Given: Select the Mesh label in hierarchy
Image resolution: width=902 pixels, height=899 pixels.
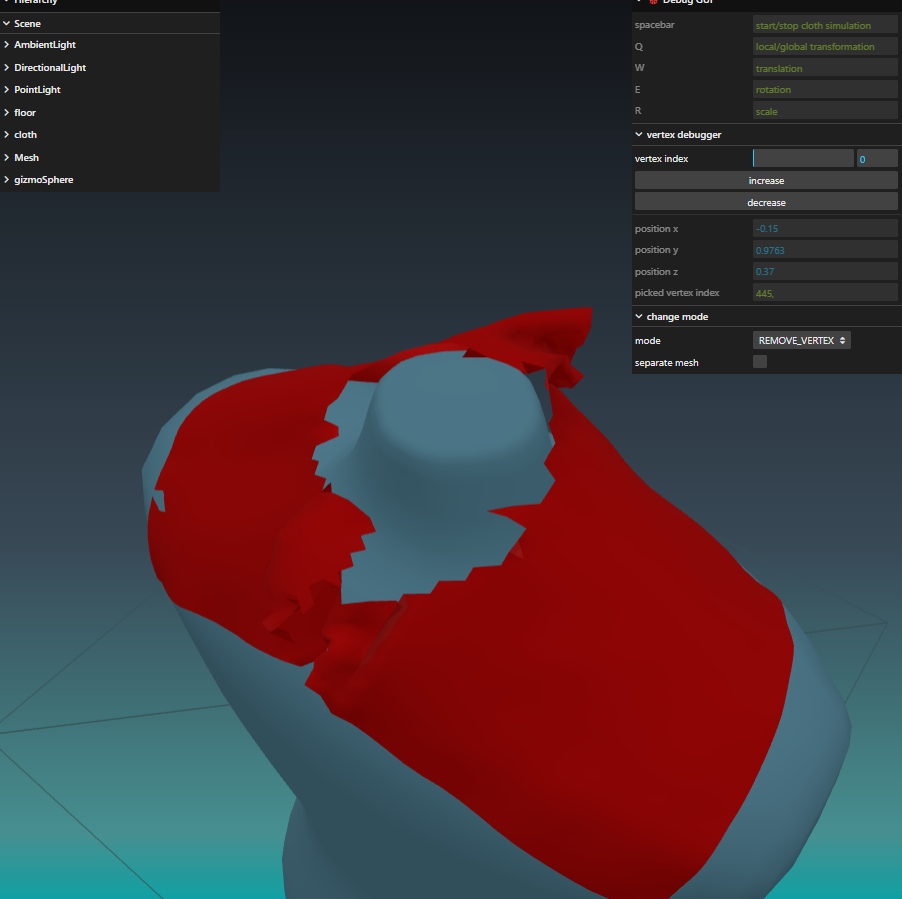Looking at the screenshot, I should [26, 158].
